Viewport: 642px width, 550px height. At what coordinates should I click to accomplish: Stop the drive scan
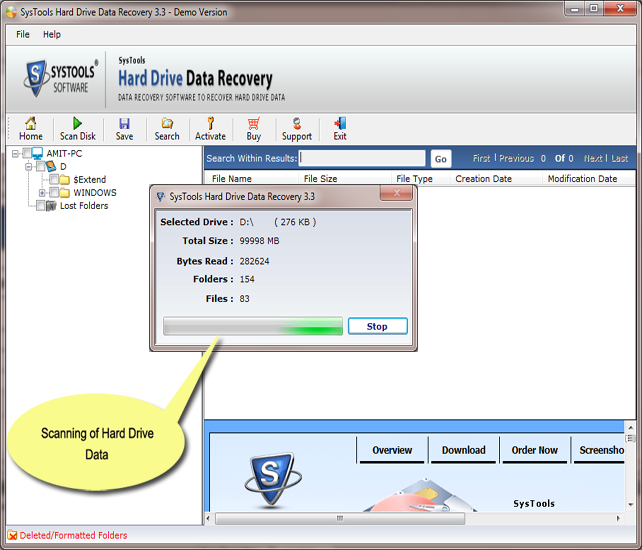(378, 326)
